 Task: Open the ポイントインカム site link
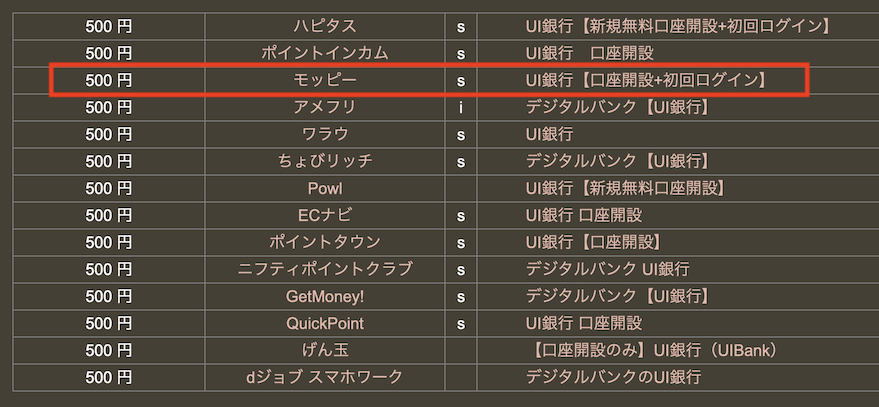click(325, 53)
